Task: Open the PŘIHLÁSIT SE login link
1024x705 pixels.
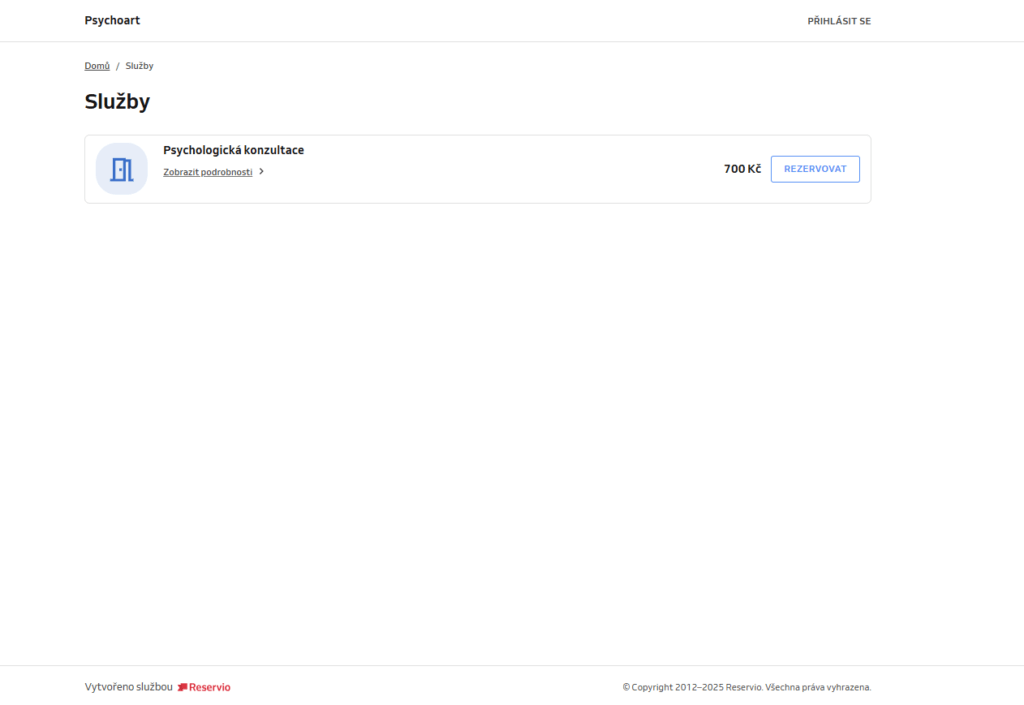Action: (x=839, y=21)
